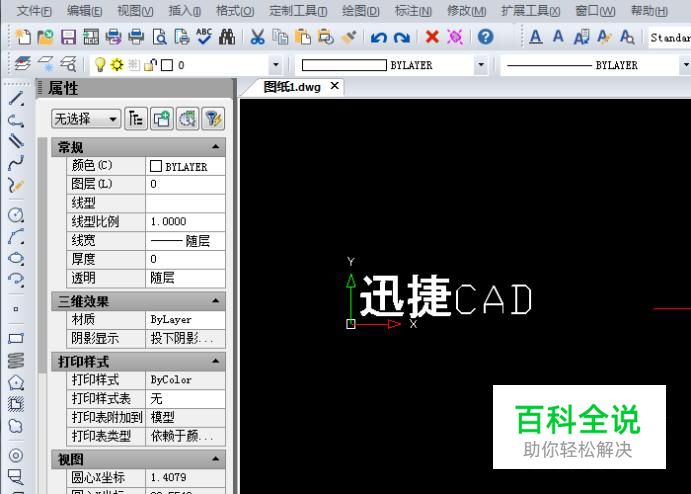Click the 颜色 BYLAYER color swatch
The image size is (691, 494).
[x=156, y=166]
